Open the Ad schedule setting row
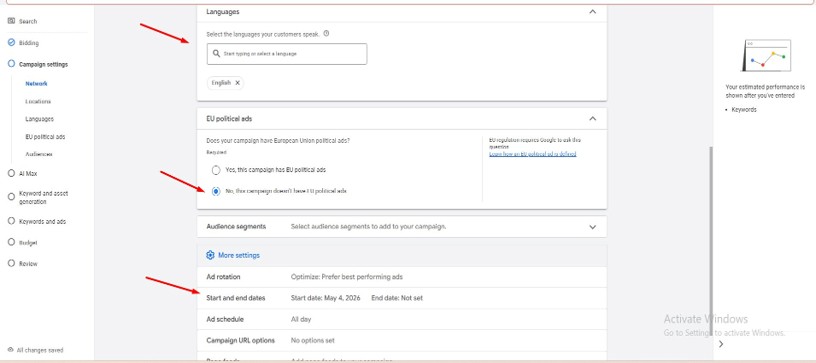The image size is (816, 363). click(x=402, y=319)
